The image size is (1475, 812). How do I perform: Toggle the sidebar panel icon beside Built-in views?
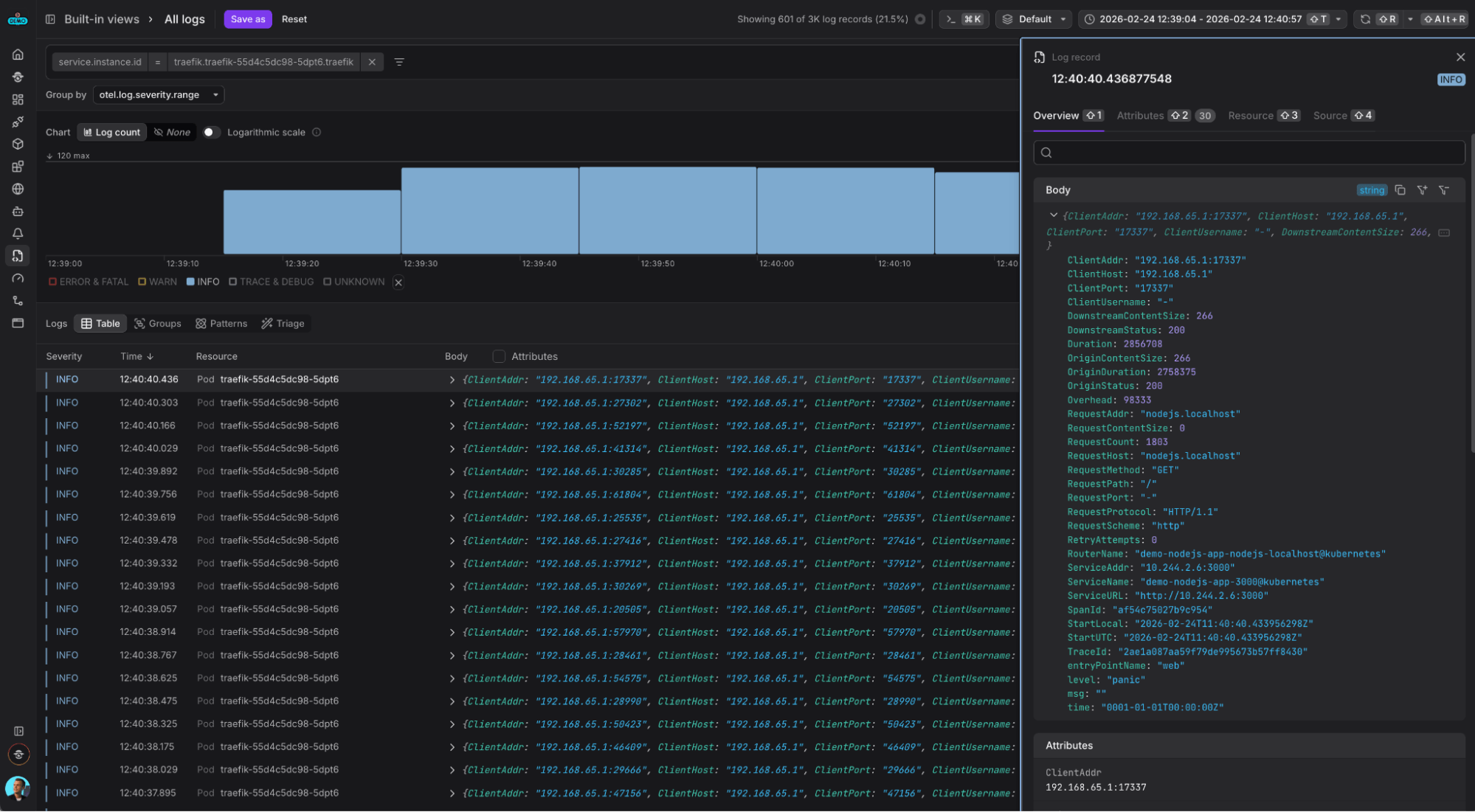50,19
